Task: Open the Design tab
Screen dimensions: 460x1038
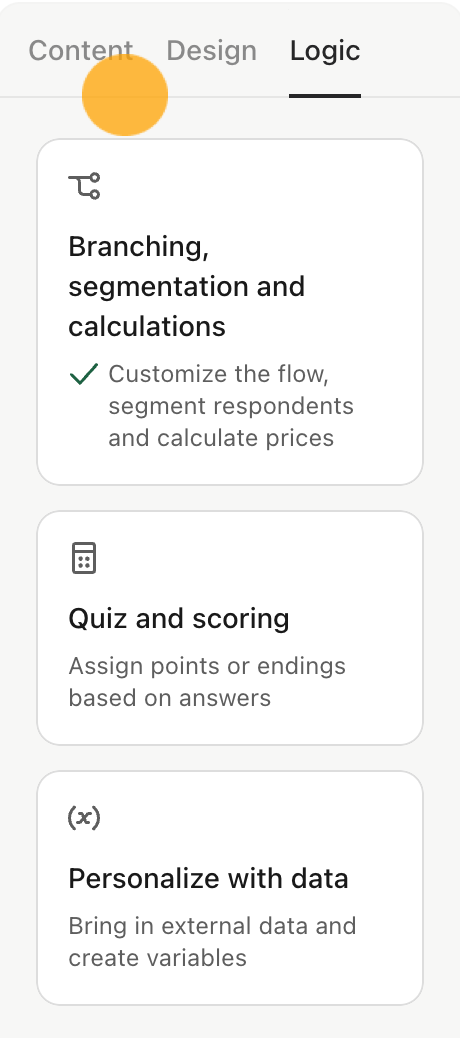Action: tap(211, 50)
